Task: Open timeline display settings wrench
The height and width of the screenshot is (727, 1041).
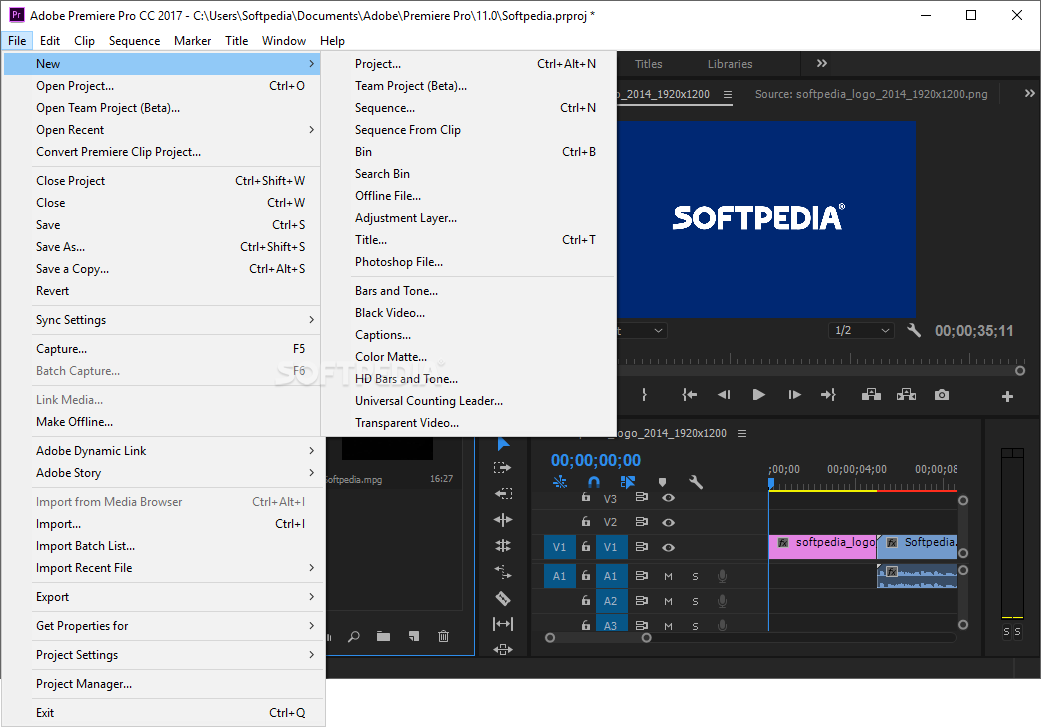Action: click(x=696, y=482)
